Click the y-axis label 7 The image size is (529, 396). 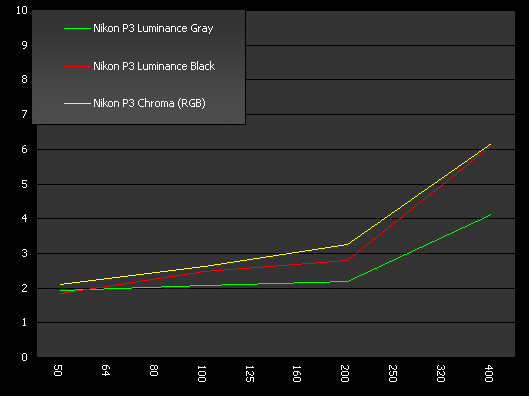pyautogui.click(x=24, y=114)
